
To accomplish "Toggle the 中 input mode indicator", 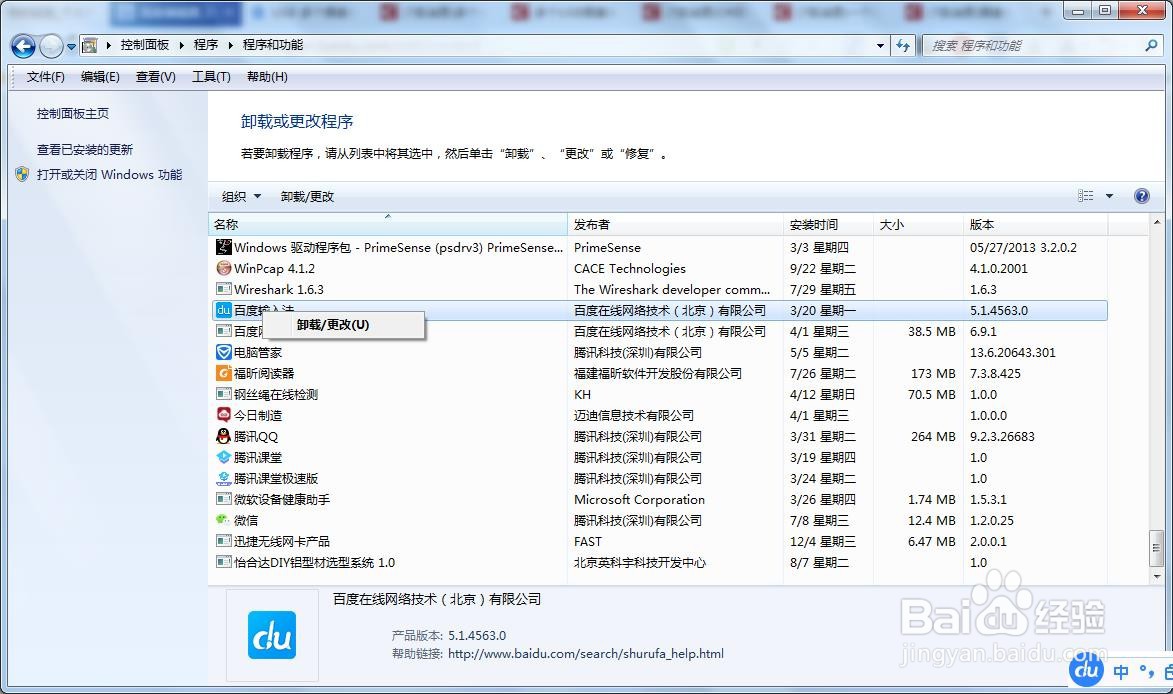I will click(1121, 672).
